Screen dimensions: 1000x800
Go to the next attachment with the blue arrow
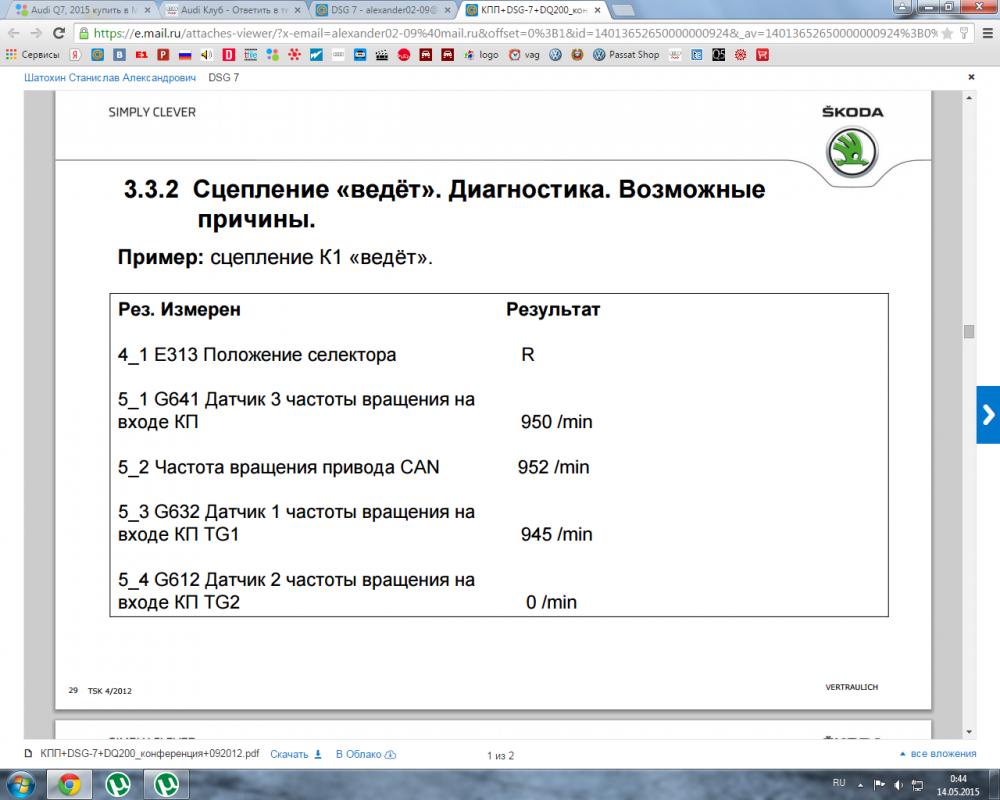(988, 415)
